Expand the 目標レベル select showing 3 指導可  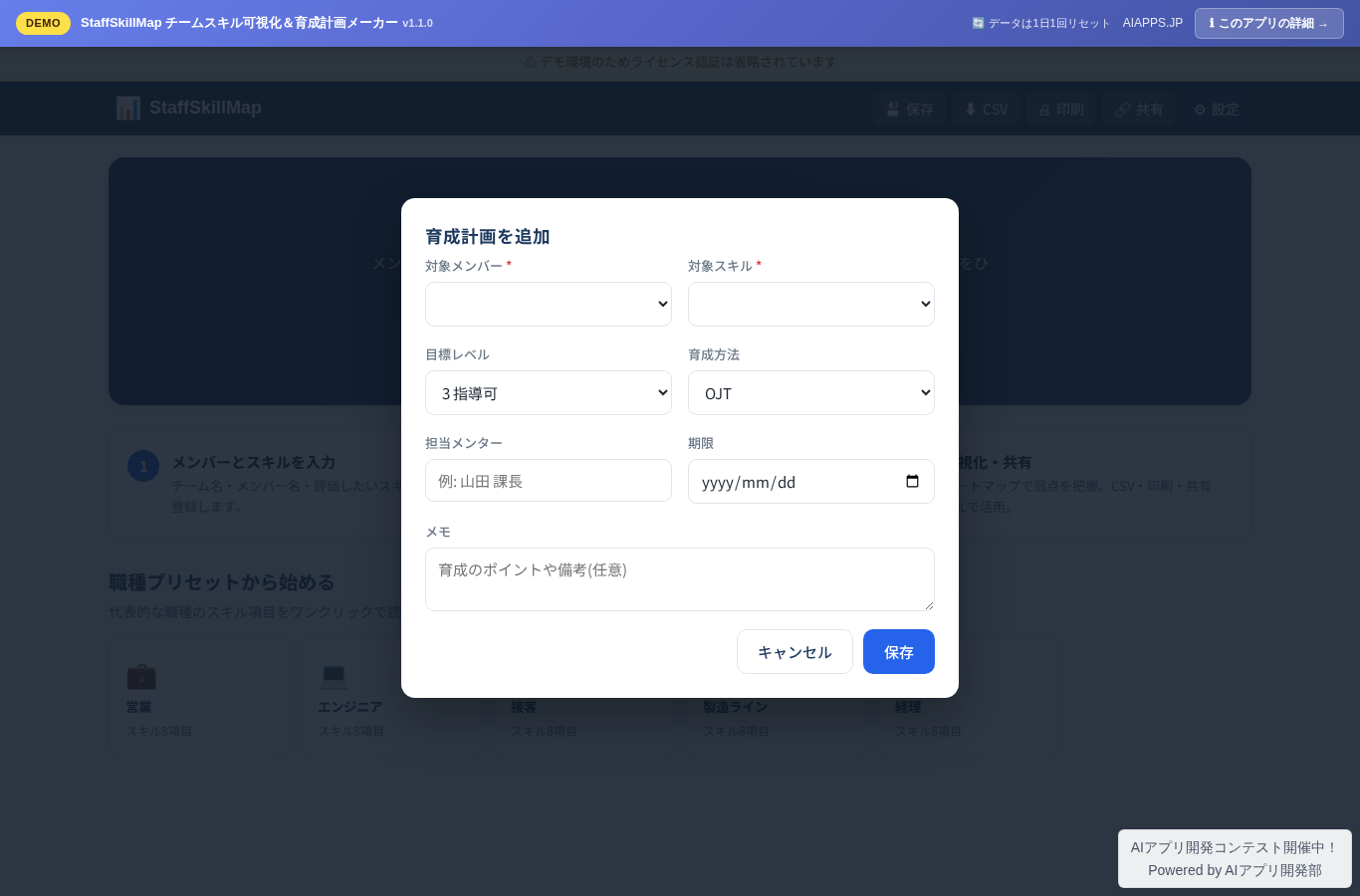pos(549,392)
